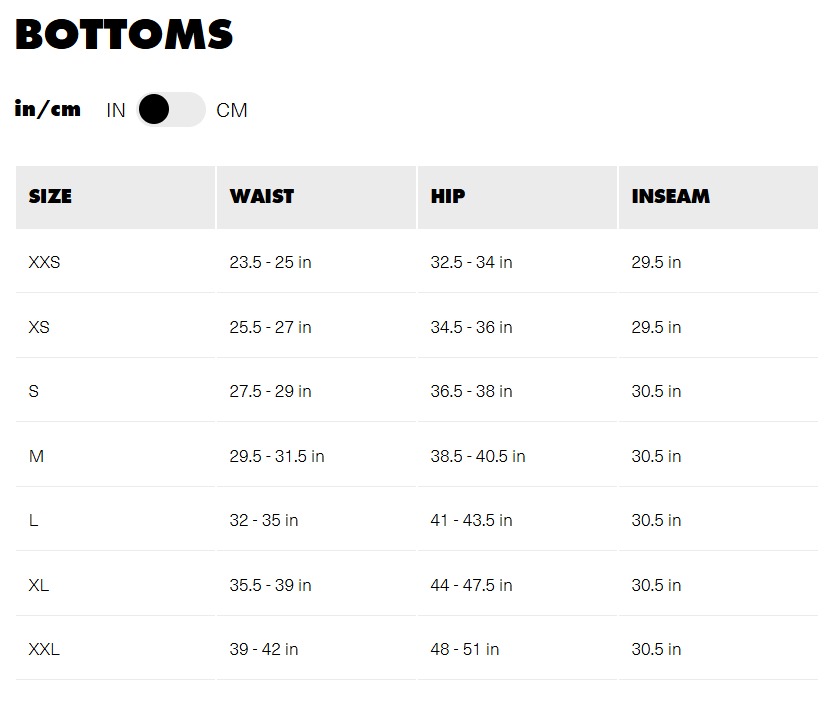839x718 pixels.
Task: Click the WAIST column header
Action: click(262, 197)
